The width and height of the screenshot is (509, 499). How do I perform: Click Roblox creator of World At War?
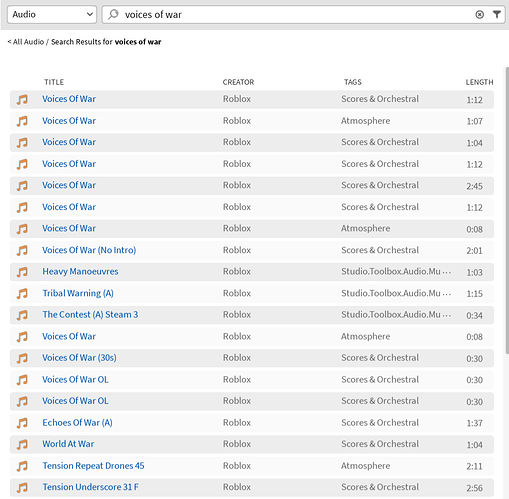pyautogui.click(x=237, y=444)
